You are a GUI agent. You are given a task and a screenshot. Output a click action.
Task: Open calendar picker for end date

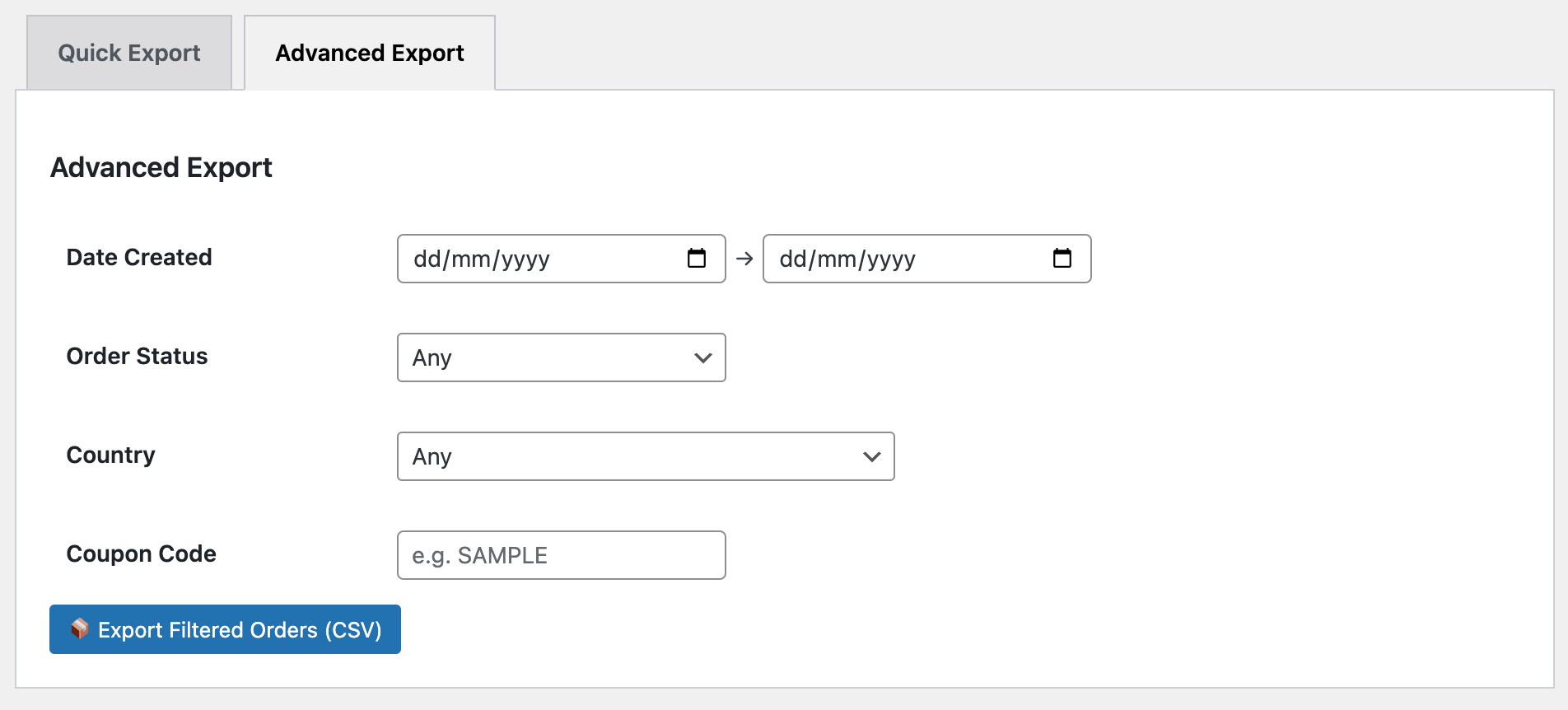(1062, 259)
